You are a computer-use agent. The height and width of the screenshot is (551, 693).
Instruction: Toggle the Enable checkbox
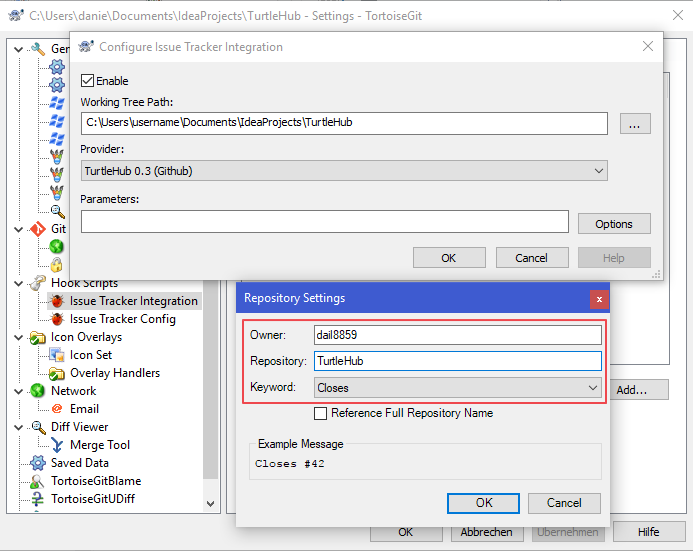[x=88, y=81]
